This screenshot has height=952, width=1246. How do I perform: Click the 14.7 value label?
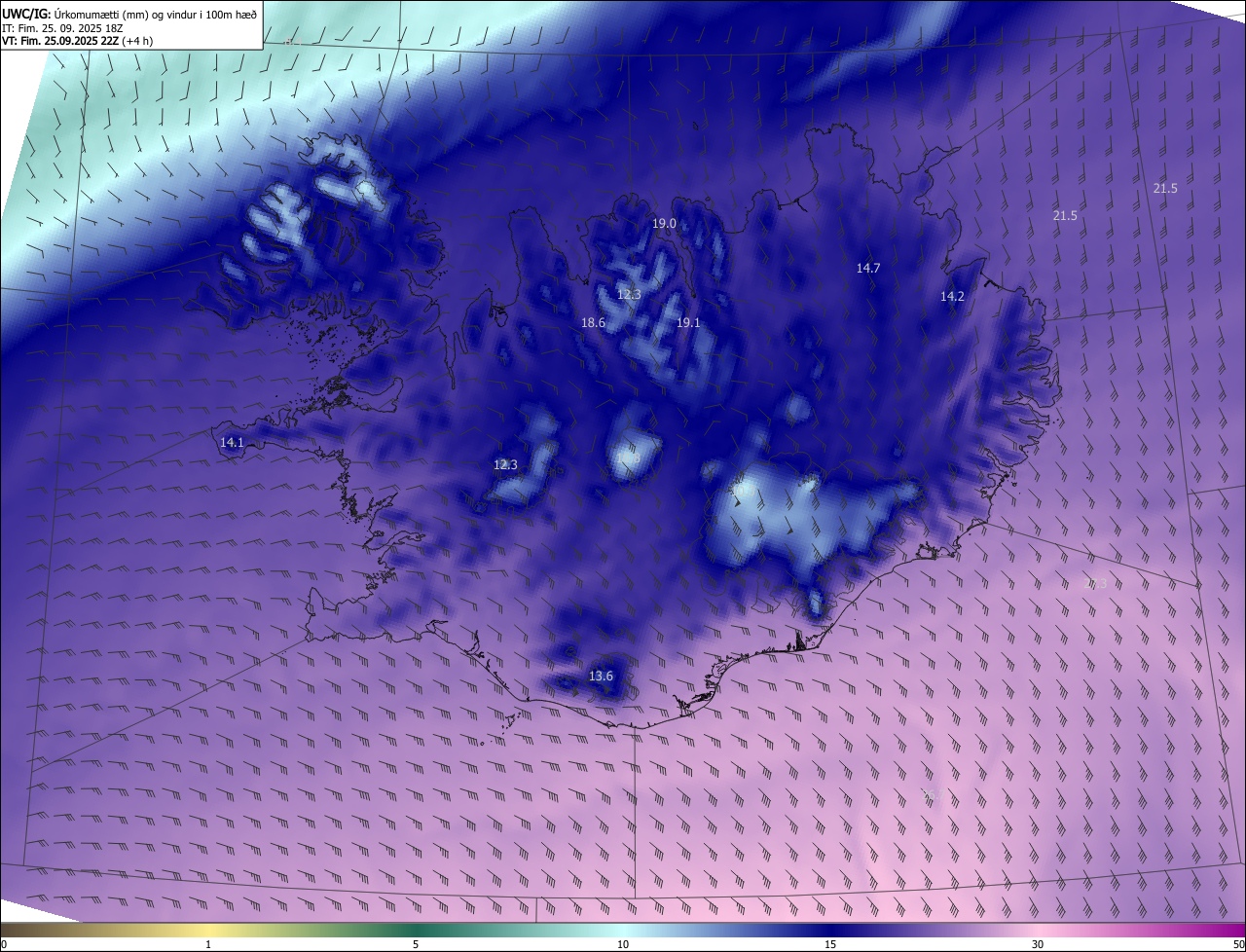click(x=868, y=269)
